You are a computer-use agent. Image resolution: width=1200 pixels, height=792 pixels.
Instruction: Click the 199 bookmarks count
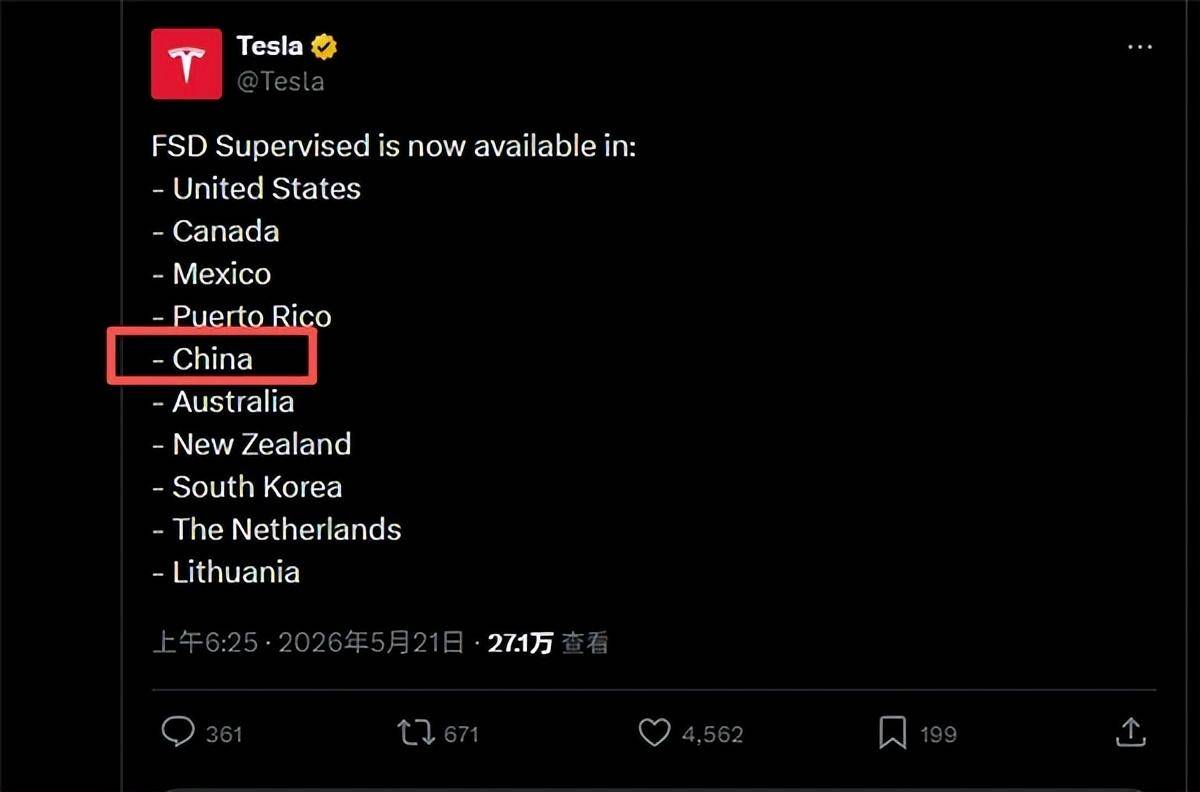[x=938, y=734]
